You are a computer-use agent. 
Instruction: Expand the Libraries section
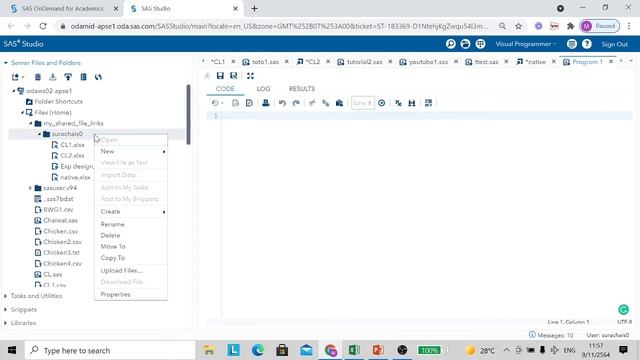6,323
